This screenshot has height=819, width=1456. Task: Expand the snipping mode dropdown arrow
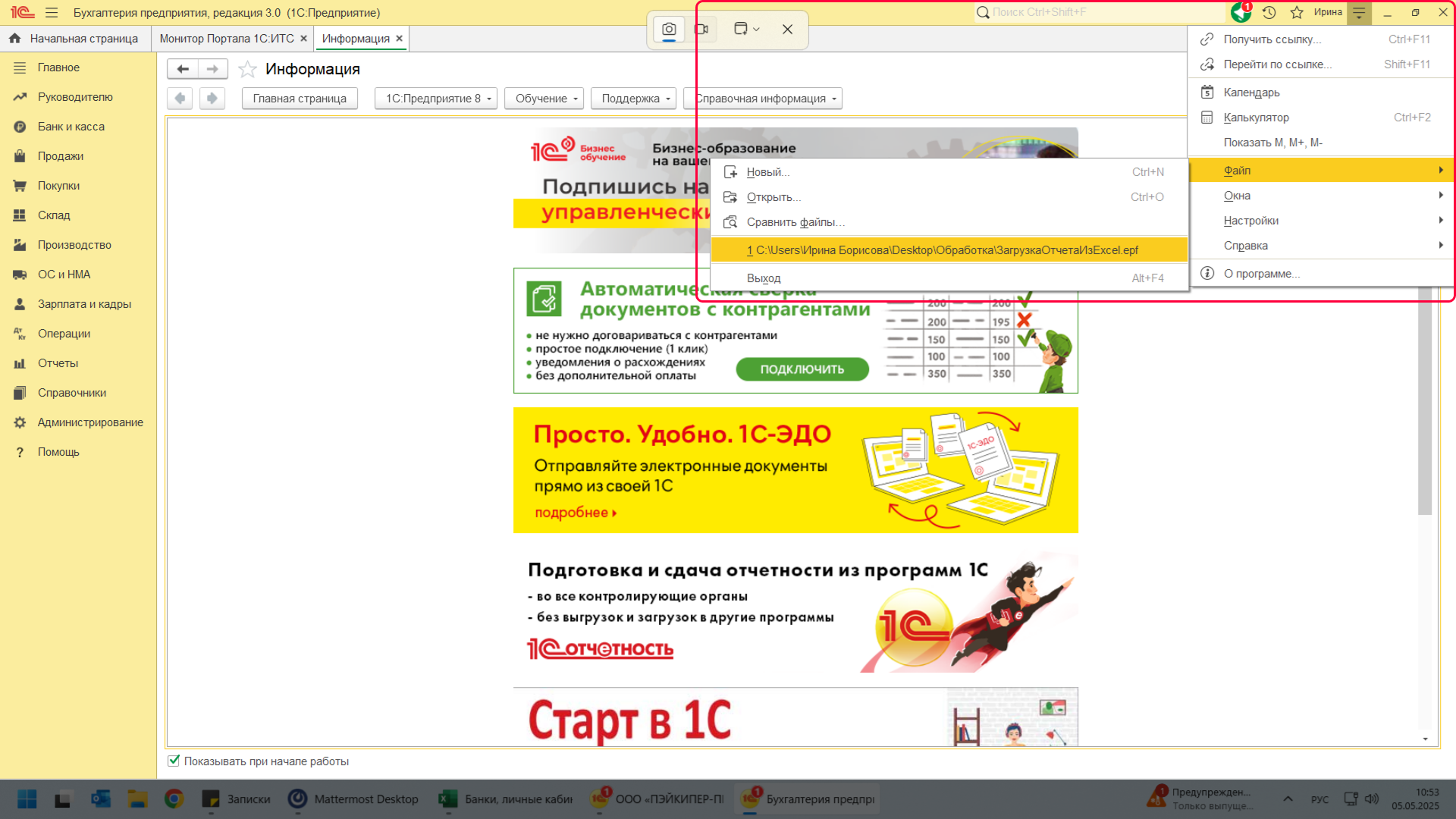click(756, 30)
